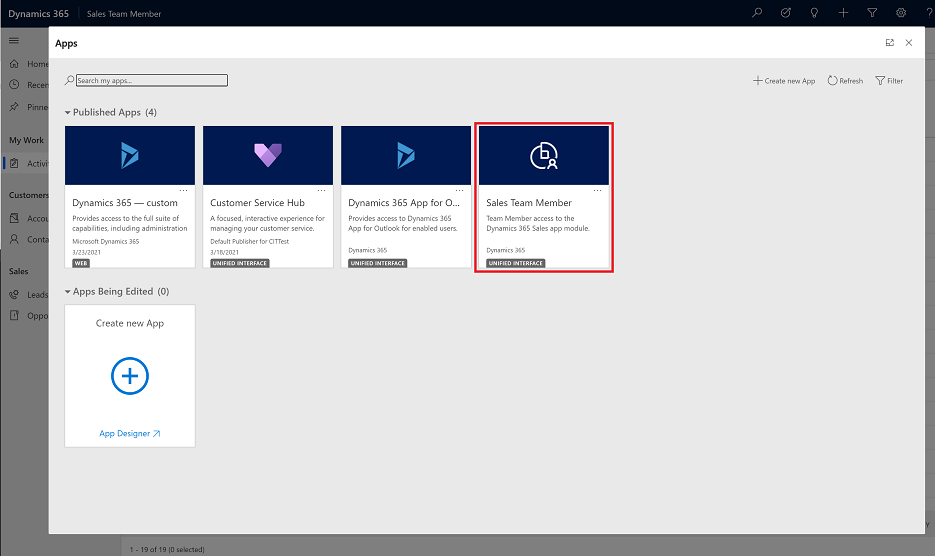Open Opportunities icon under Sales
This screenshot has height=556, width=935.
point(14,316)
